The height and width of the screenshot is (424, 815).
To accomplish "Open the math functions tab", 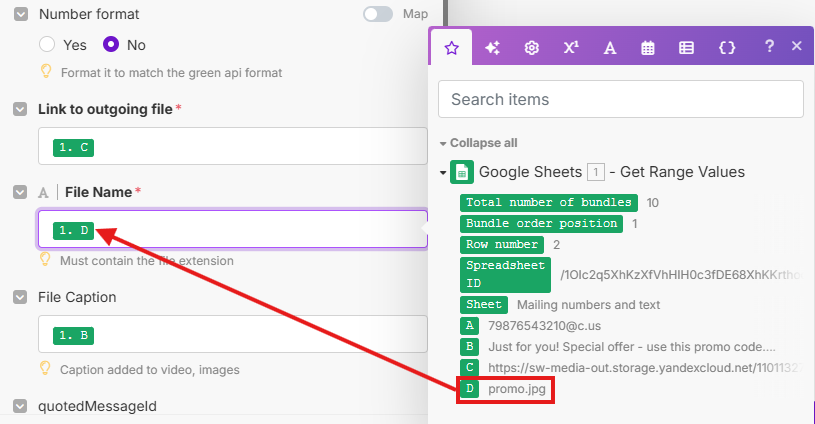I will point(571,47).
